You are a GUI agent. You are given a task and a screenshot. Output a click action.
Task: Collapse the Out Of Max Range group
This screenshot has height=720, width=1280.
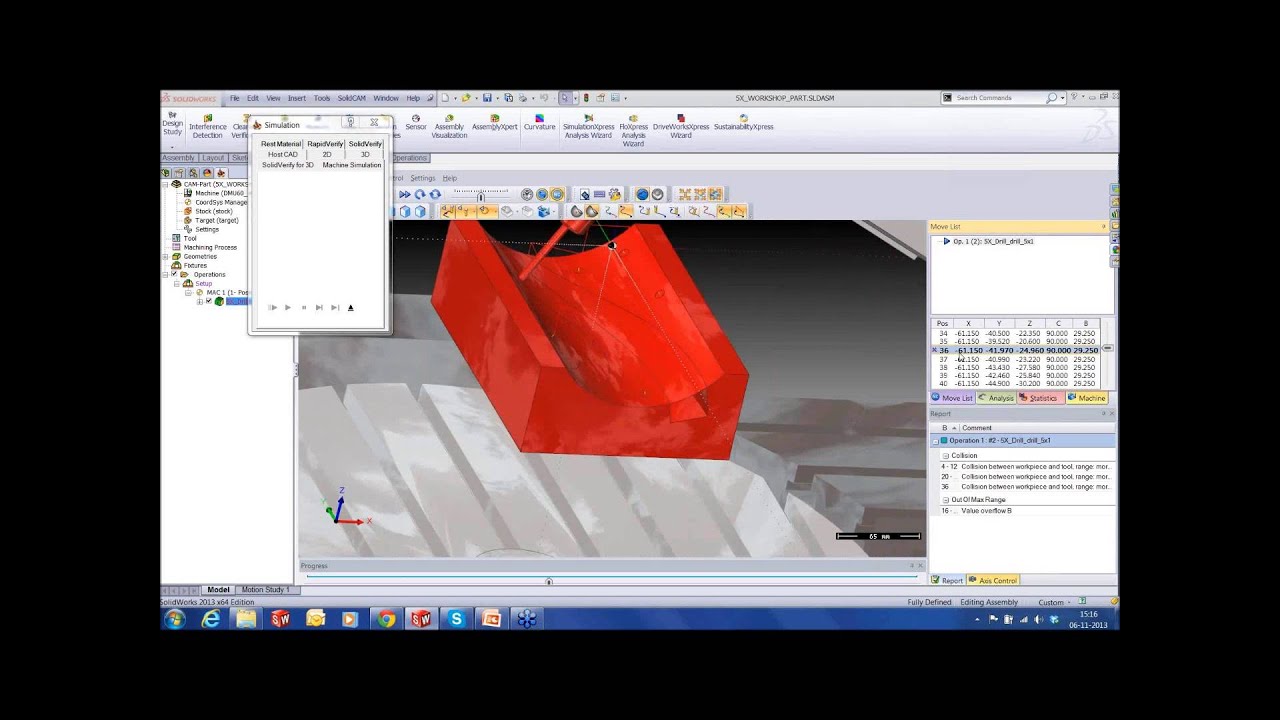tap(945, 499)
